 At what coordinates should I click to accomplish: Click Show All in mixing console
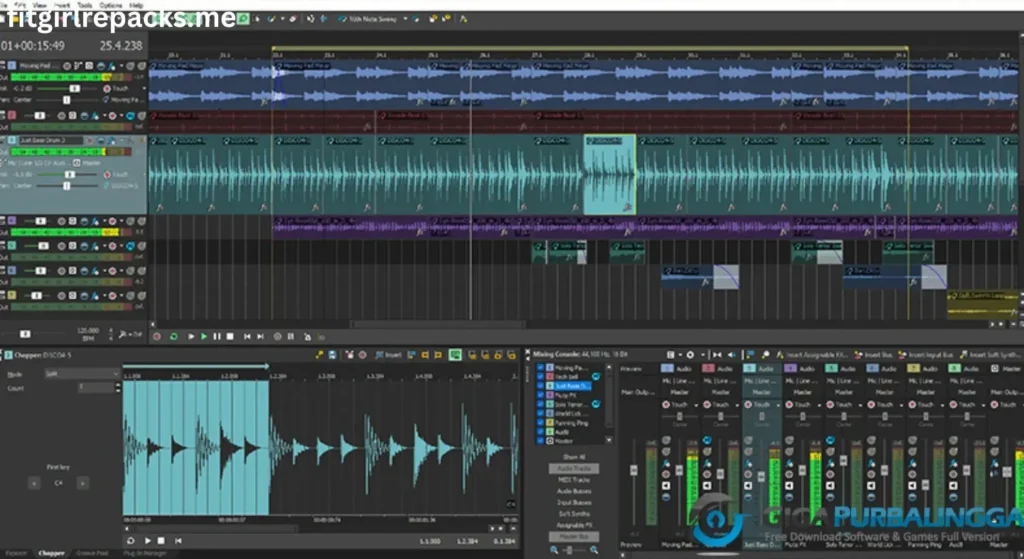coord(574,457)
